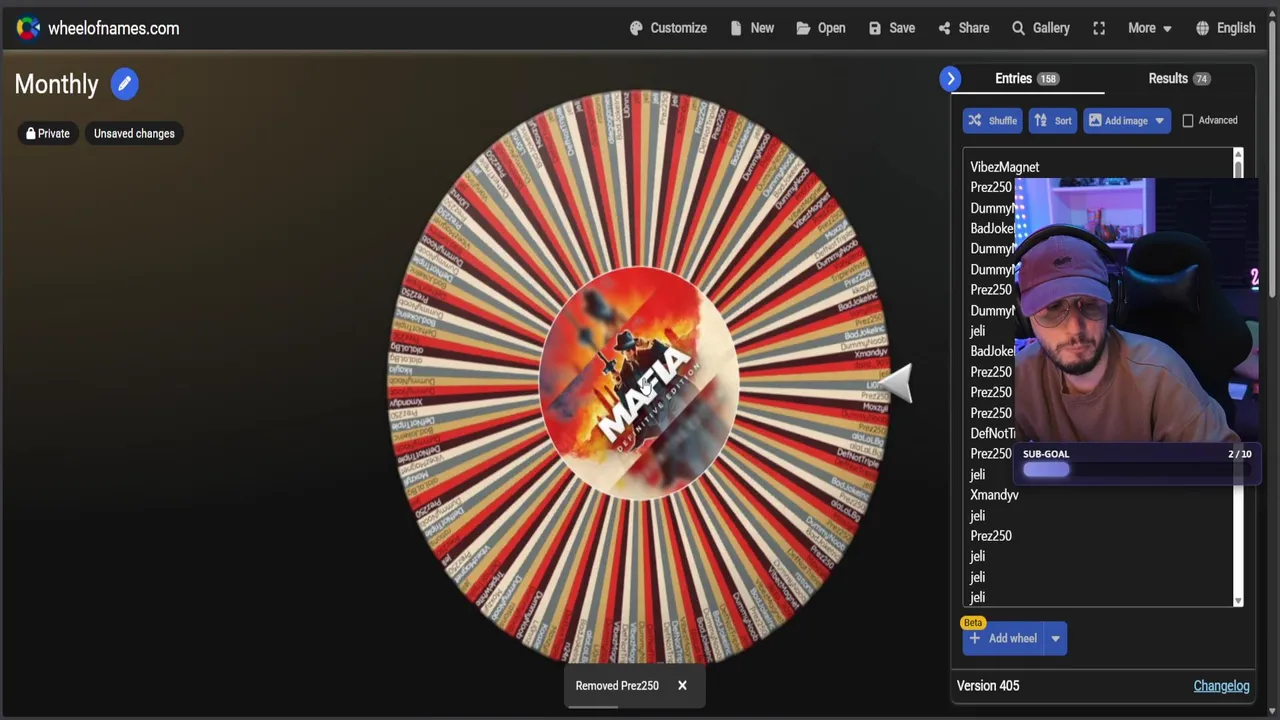1280x720 pixels.
Task: Collapse the entries panel with arrow button
Action: [x=950, y=78]
